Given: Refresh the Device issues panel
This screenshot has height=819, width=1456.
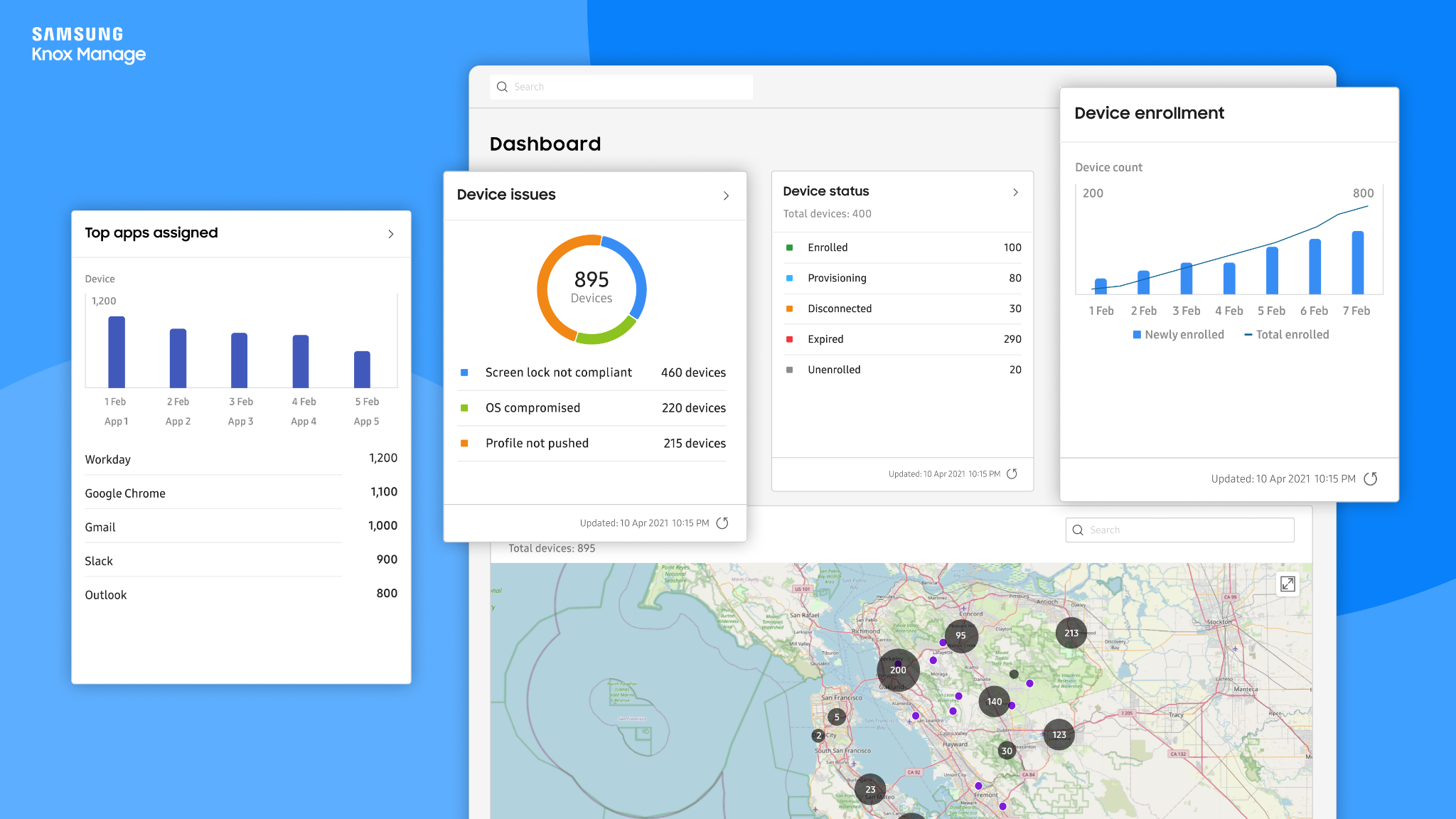Looking at the screenshot, I should 722,523.
